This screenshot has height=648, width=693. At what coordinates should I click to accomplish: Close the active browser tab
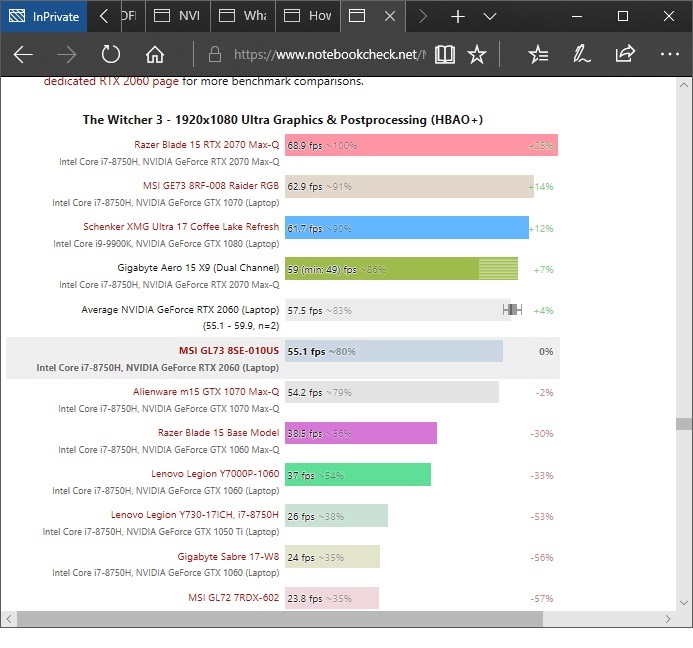[x=390, y=16]
